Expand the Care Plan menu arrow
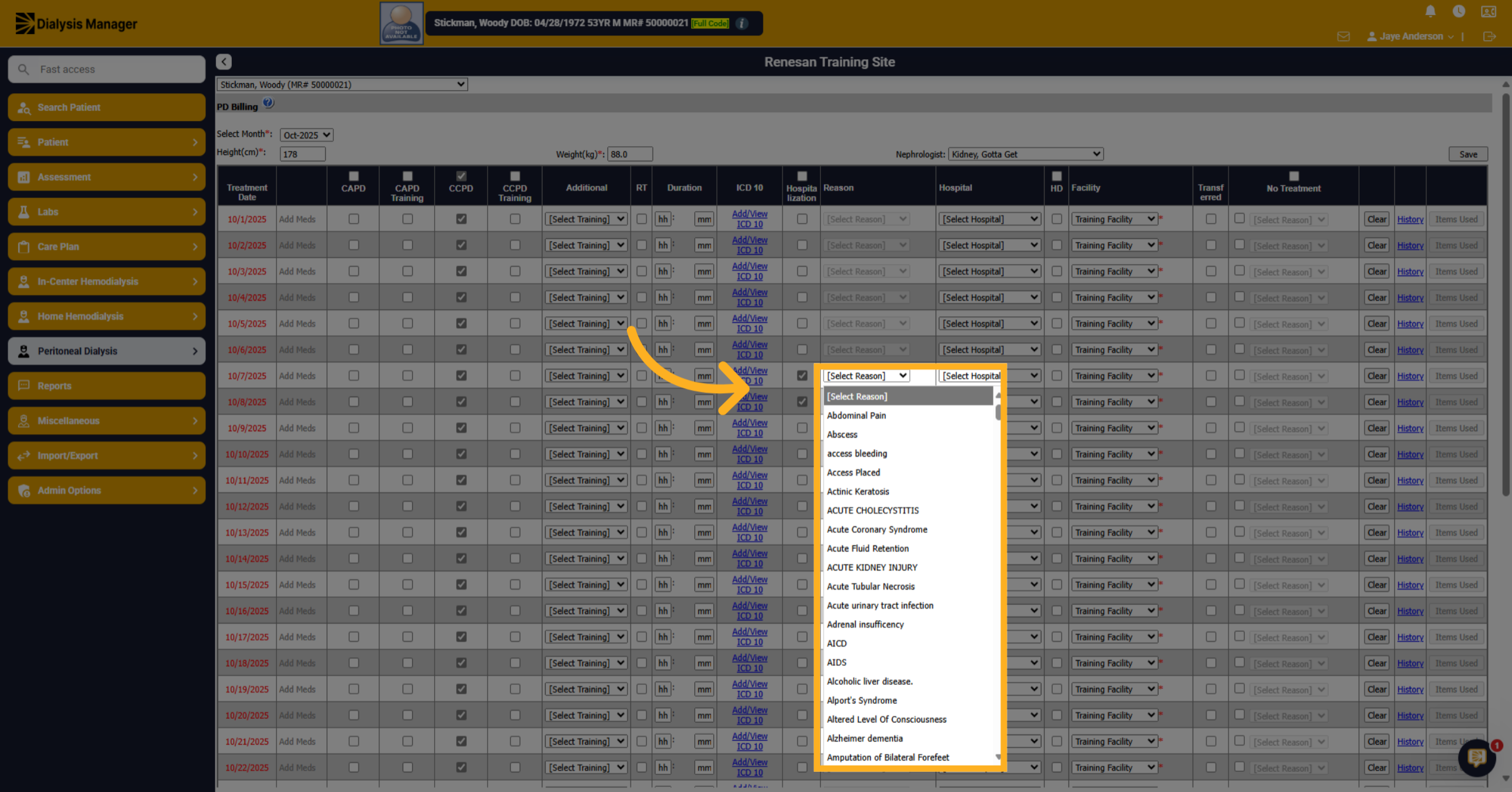1512x792 pixels. pyautogui.click(x=195, y=246)
